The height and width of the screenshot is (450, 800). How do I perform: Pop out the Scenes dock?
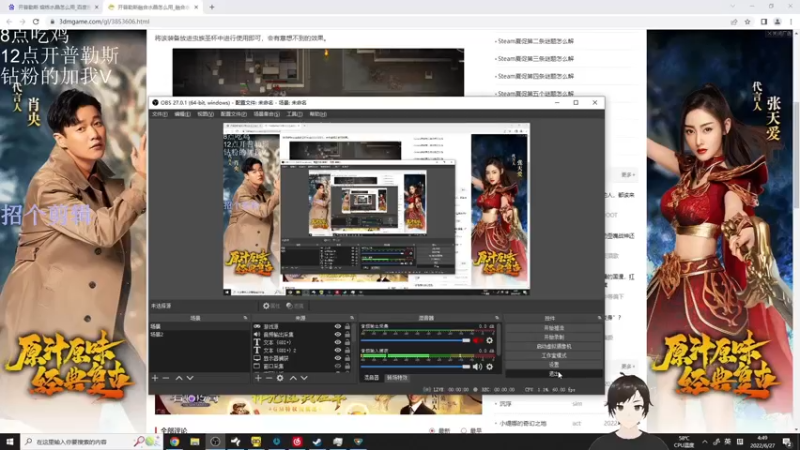coord(245,318)
